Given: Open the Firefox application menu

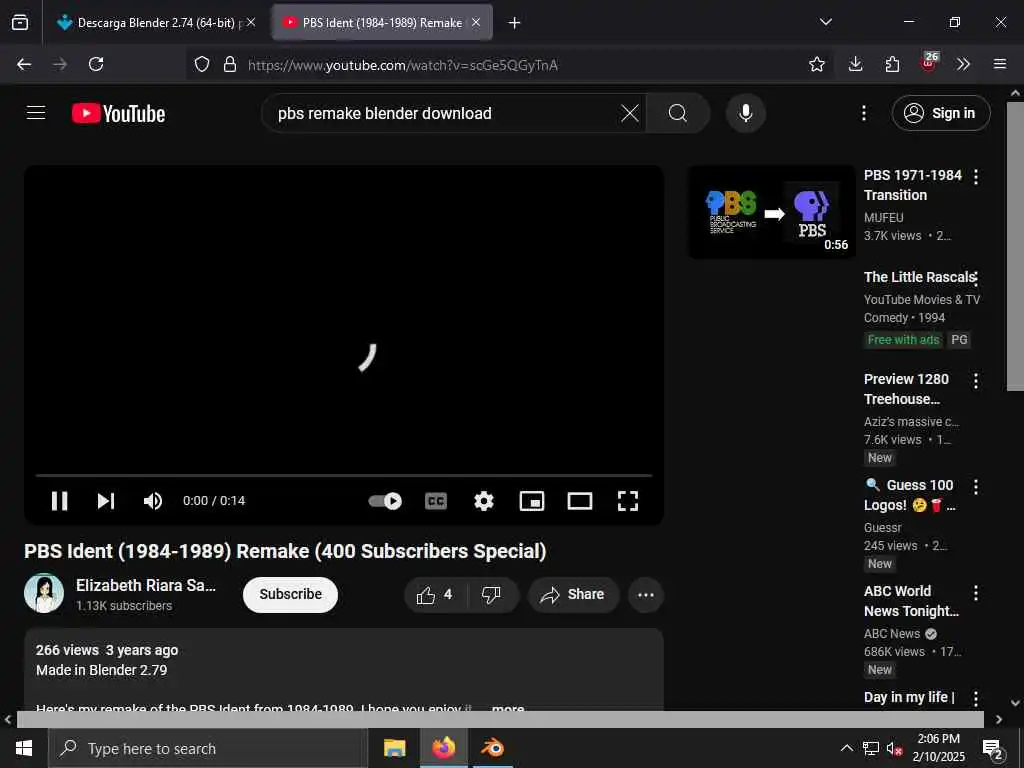Looking at the screenshot, I should tap(999, 64).
